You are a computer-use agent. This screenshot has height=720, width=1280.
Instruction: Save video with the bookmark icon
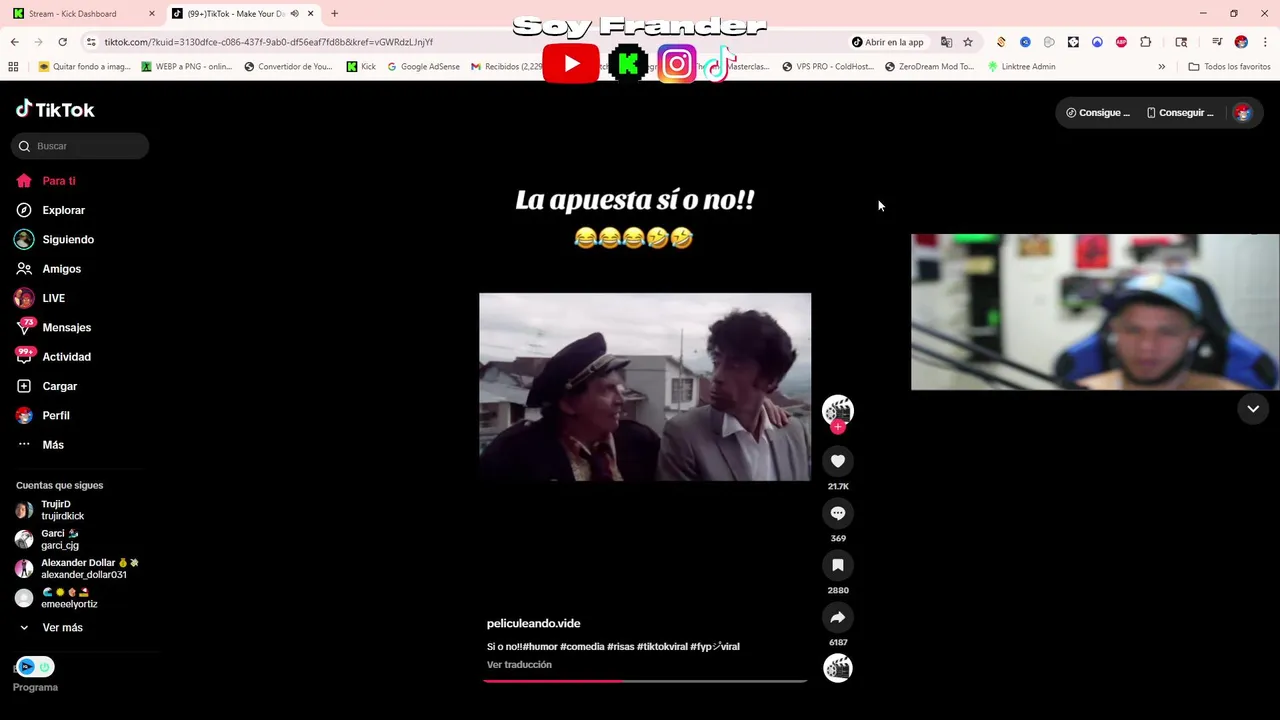[x=838, y=565]
